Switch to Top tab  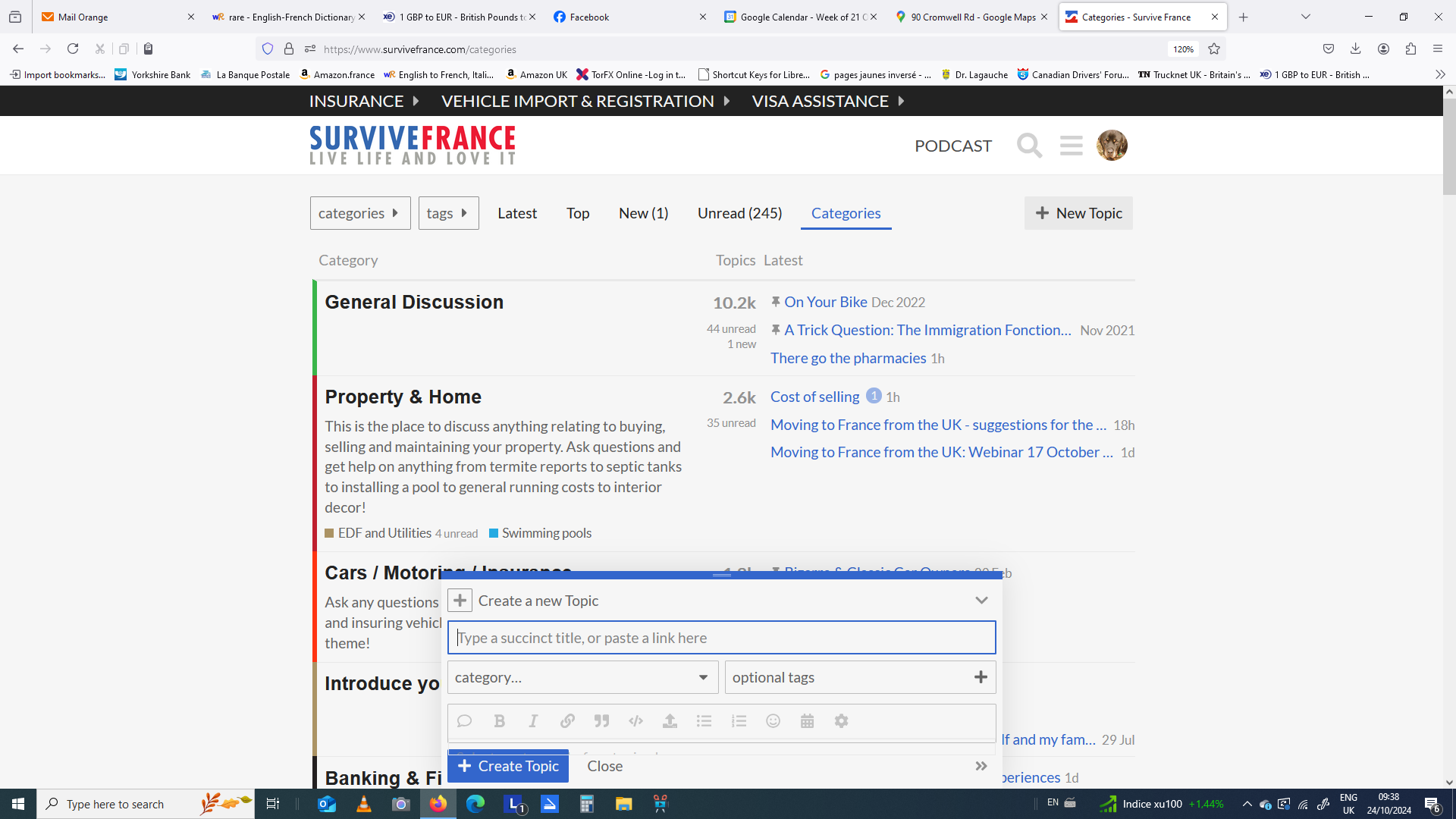(x=578, y=213)
